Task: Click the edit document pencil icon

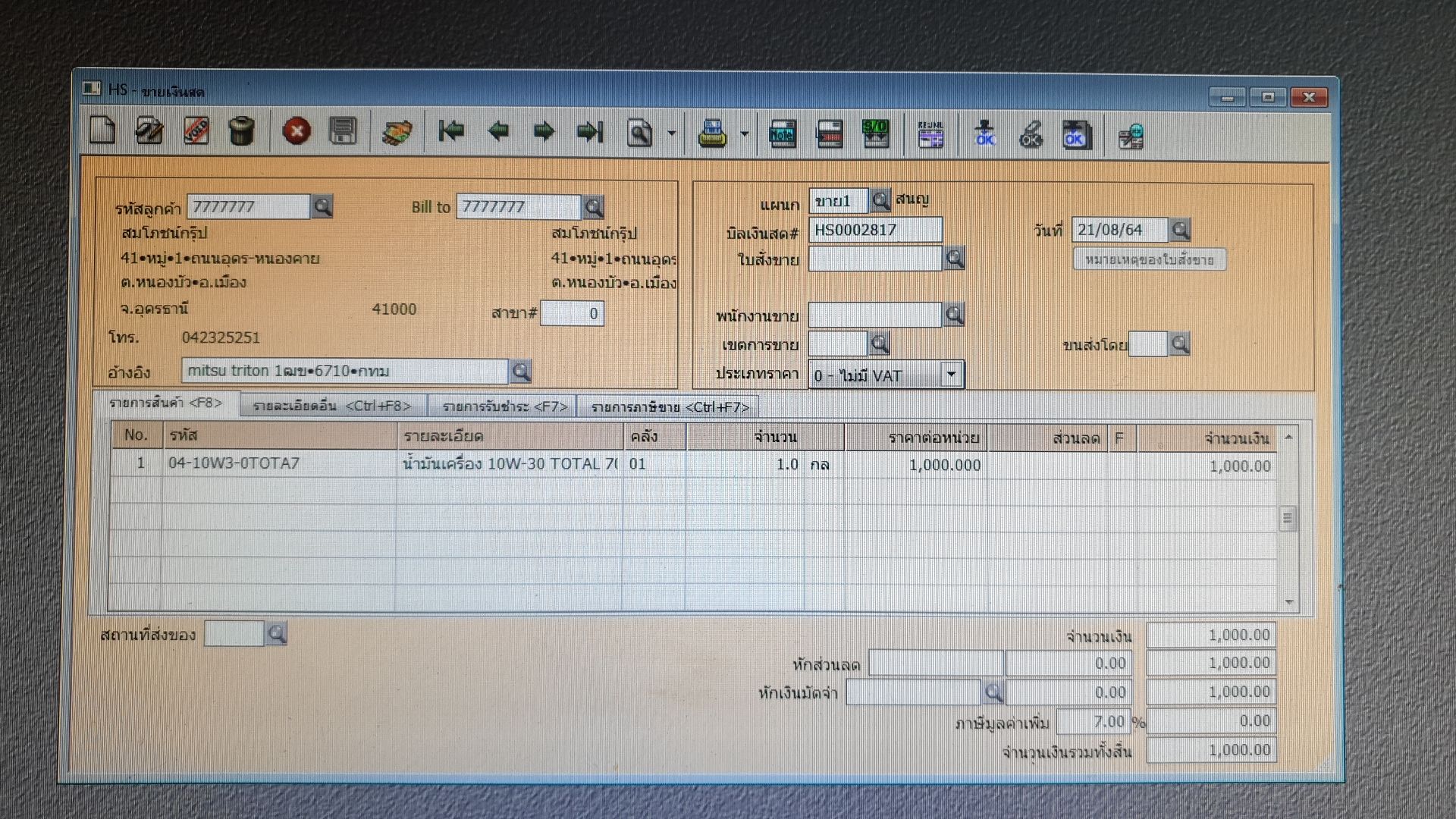Action: point(149,130)
